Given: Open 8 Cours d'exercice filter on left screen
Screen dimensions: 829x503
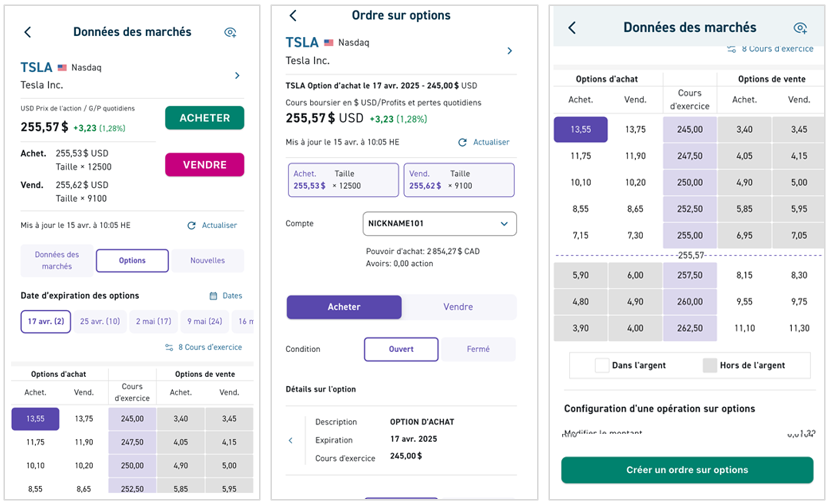Looking at the screenshot, I should (x=204, y=347).
